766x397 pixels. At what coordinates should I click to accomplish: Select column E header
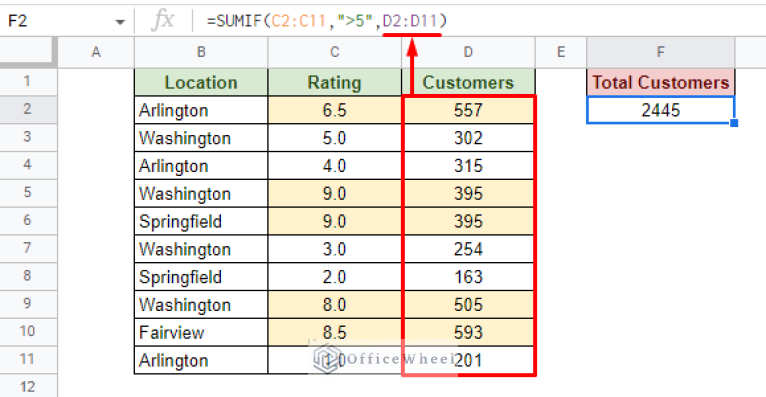click(x=561, y=52)
